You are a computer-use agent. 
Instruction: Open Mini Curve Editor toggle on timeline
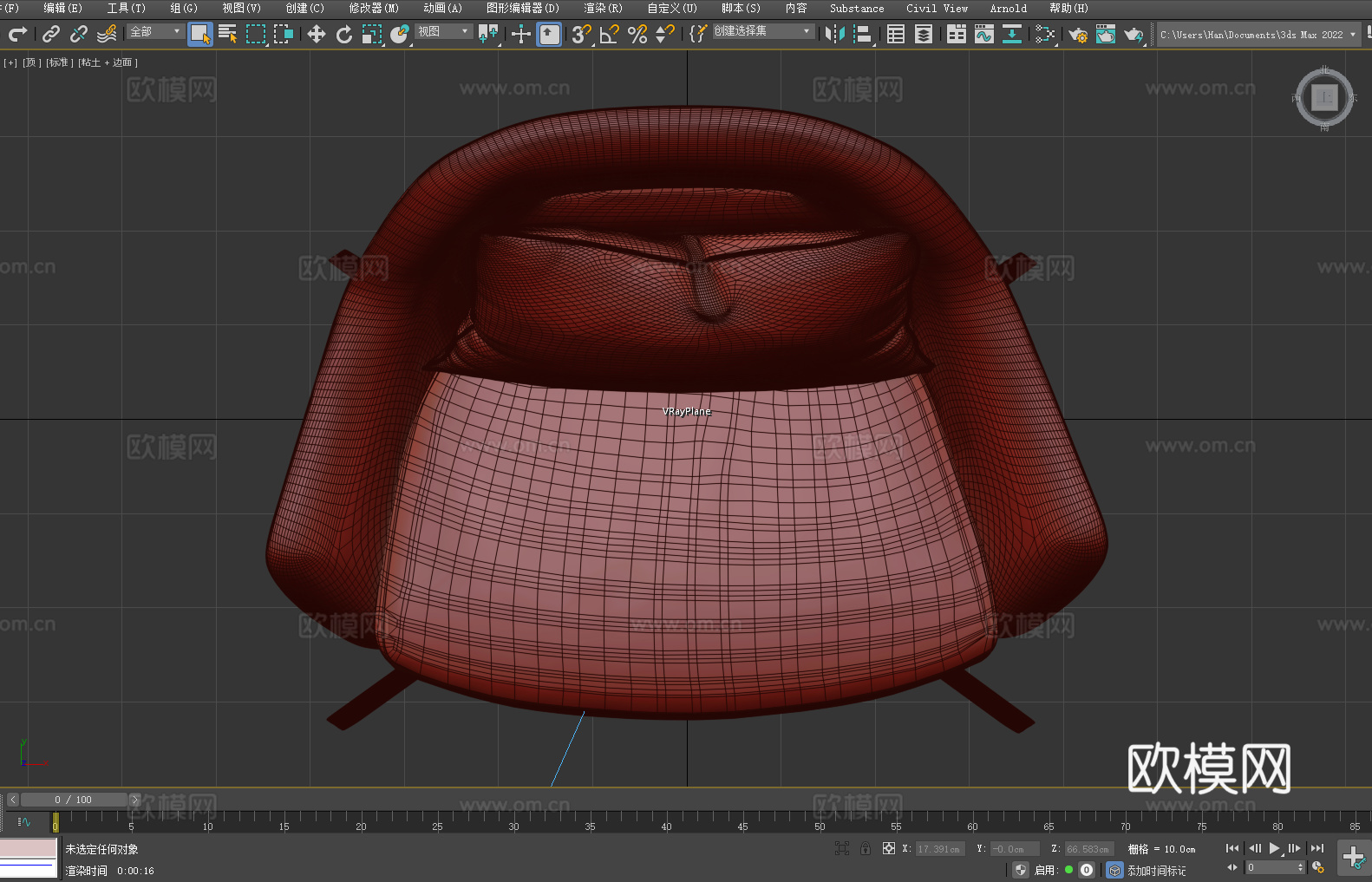click(23, 821)
